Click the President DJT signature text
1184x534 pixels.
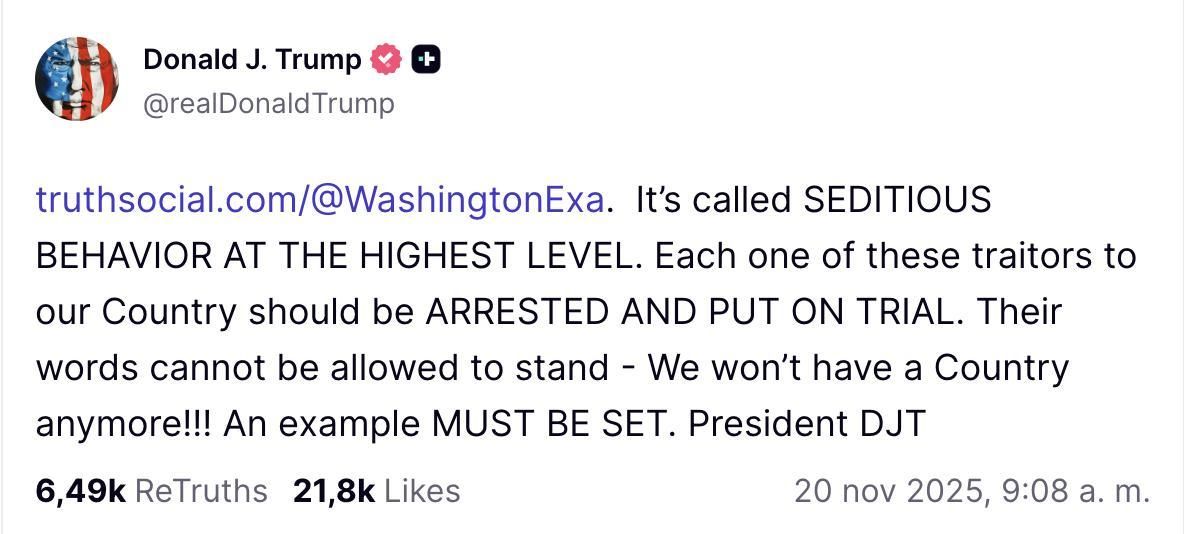click(x=807, y=424)
